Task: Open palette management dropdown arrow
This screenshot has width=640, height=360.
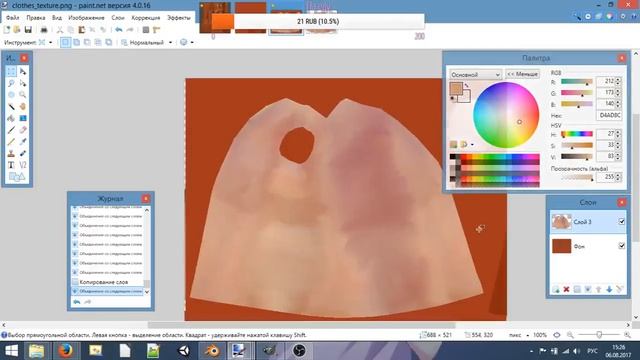Action: point(473,144)
